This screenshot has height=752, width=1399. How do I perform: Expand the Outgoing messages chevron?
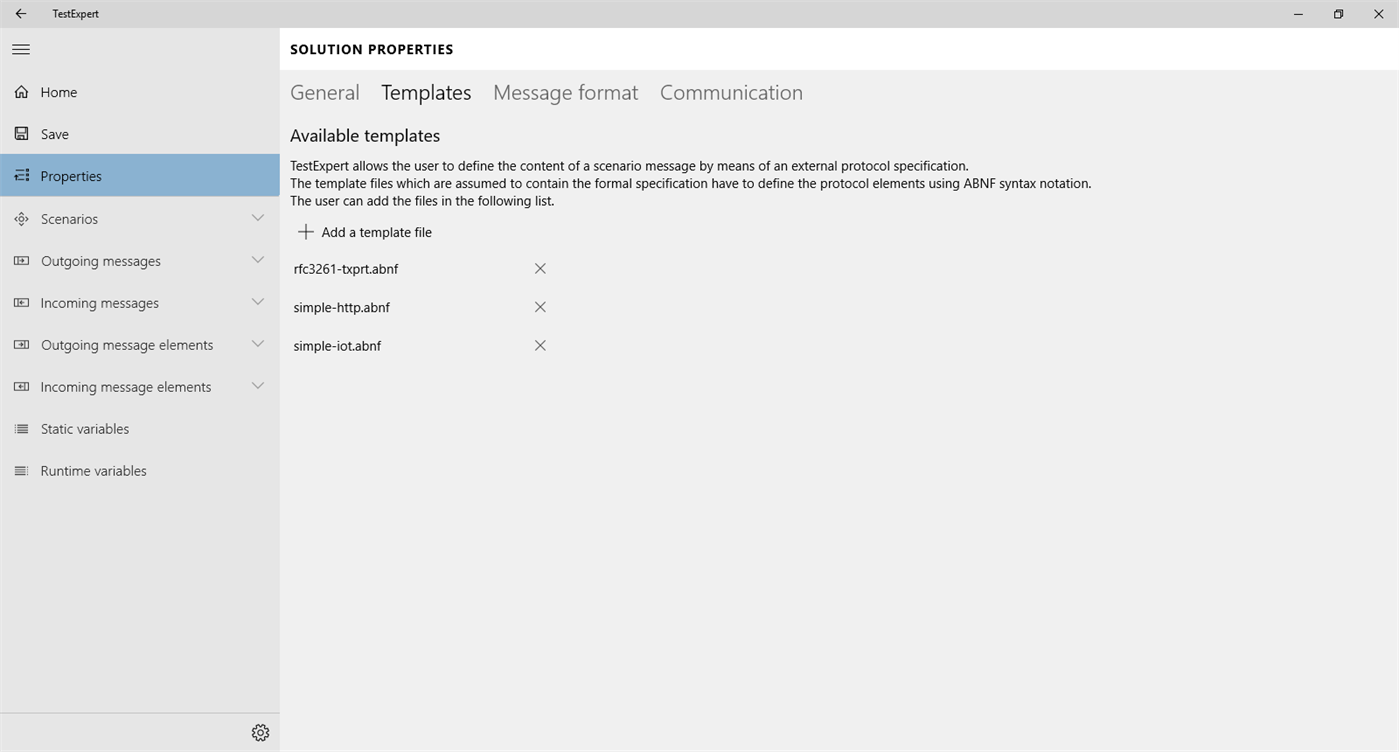[258, 260]
